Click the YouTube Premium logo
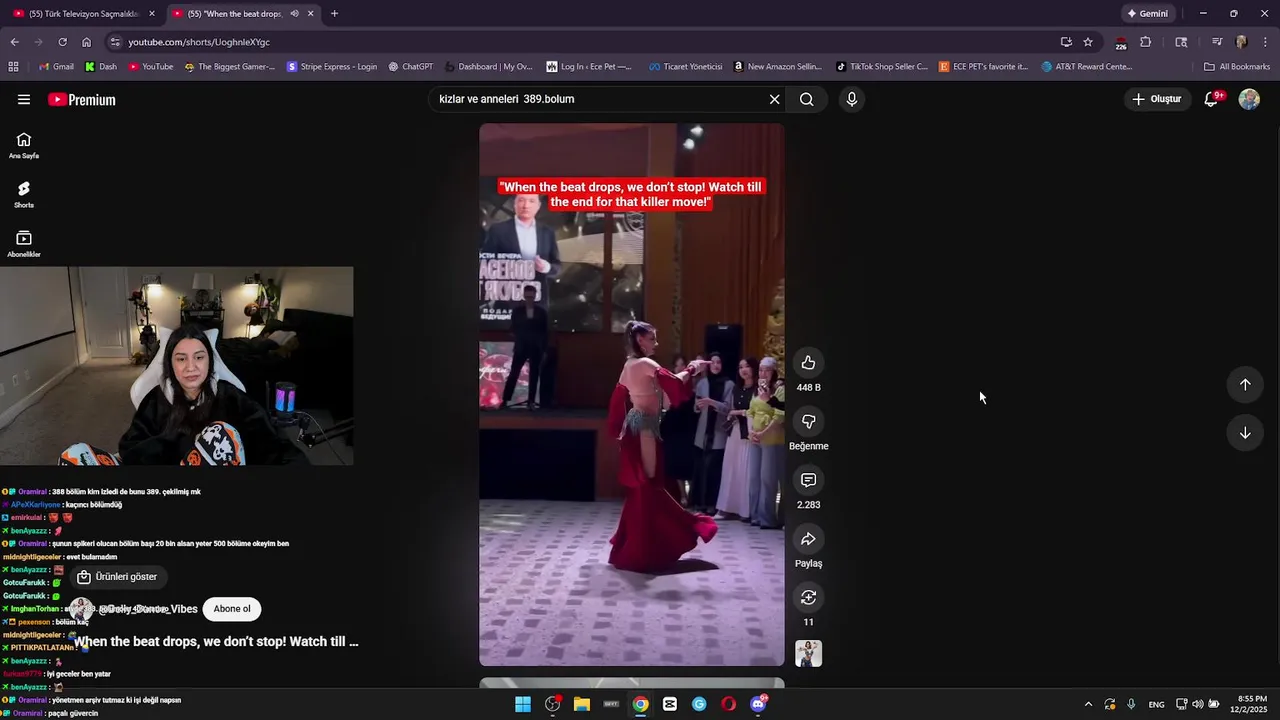Image resolution: width=1280 pixels, height=720 pixels. [82, 99]
